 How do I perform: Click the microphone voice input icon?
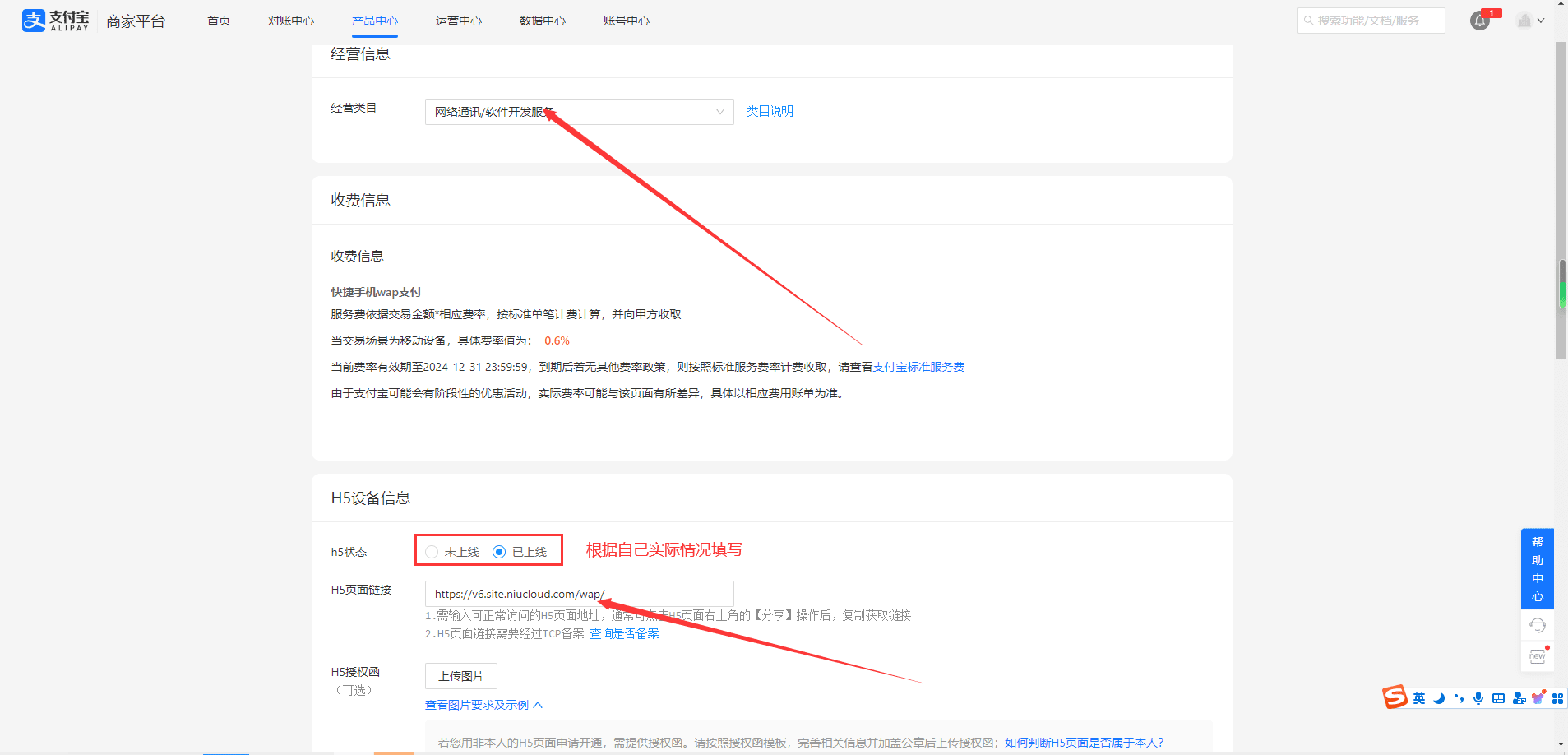click(1478, 698)
